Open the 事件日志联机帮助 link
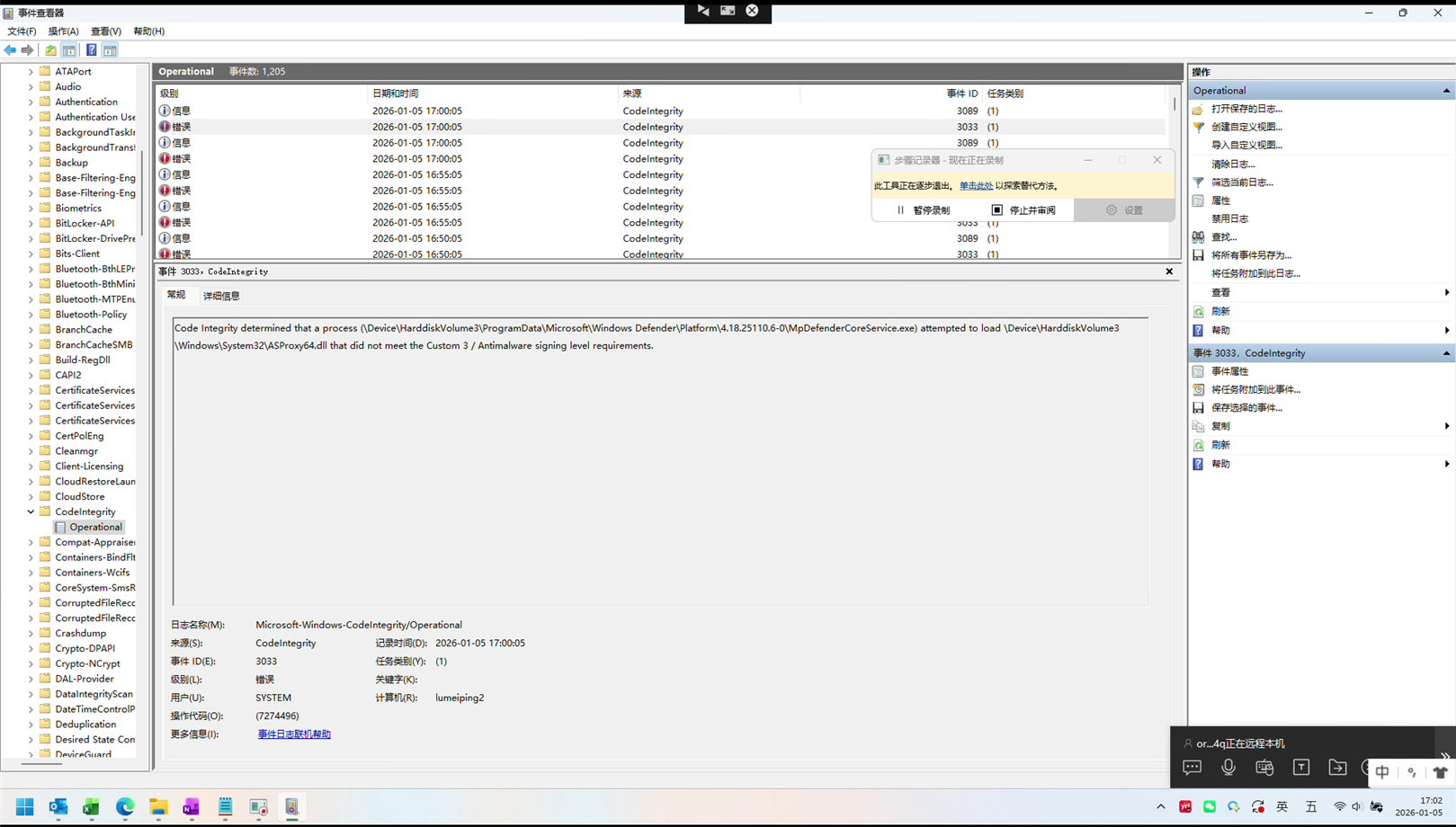The height and width of the screenshot is (827, 1456). click(294, 734)
